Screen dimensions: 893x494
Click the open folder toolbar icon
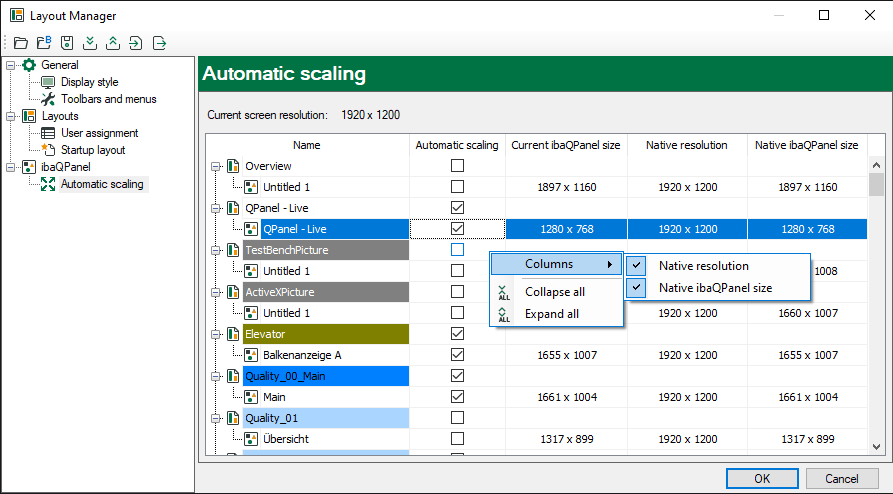click(21, 43)
